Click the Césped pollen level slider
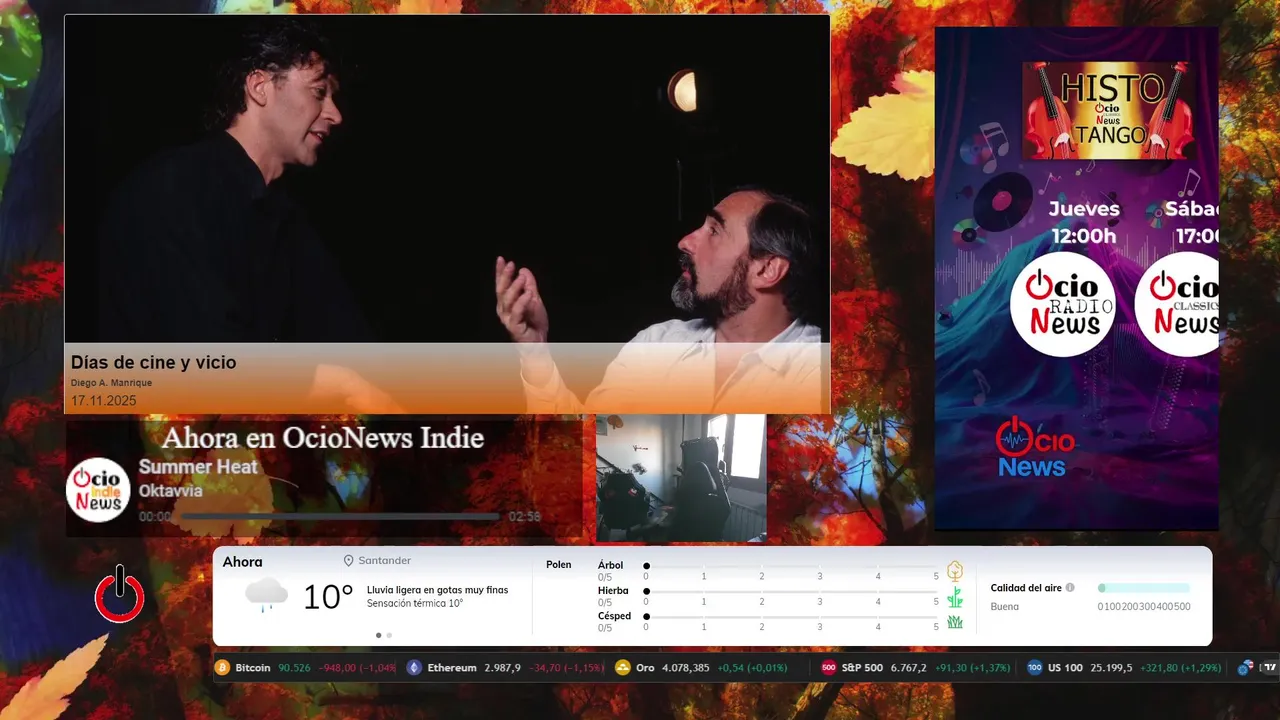Screen dimensions: 1280x720 click(x=791, y=617)
